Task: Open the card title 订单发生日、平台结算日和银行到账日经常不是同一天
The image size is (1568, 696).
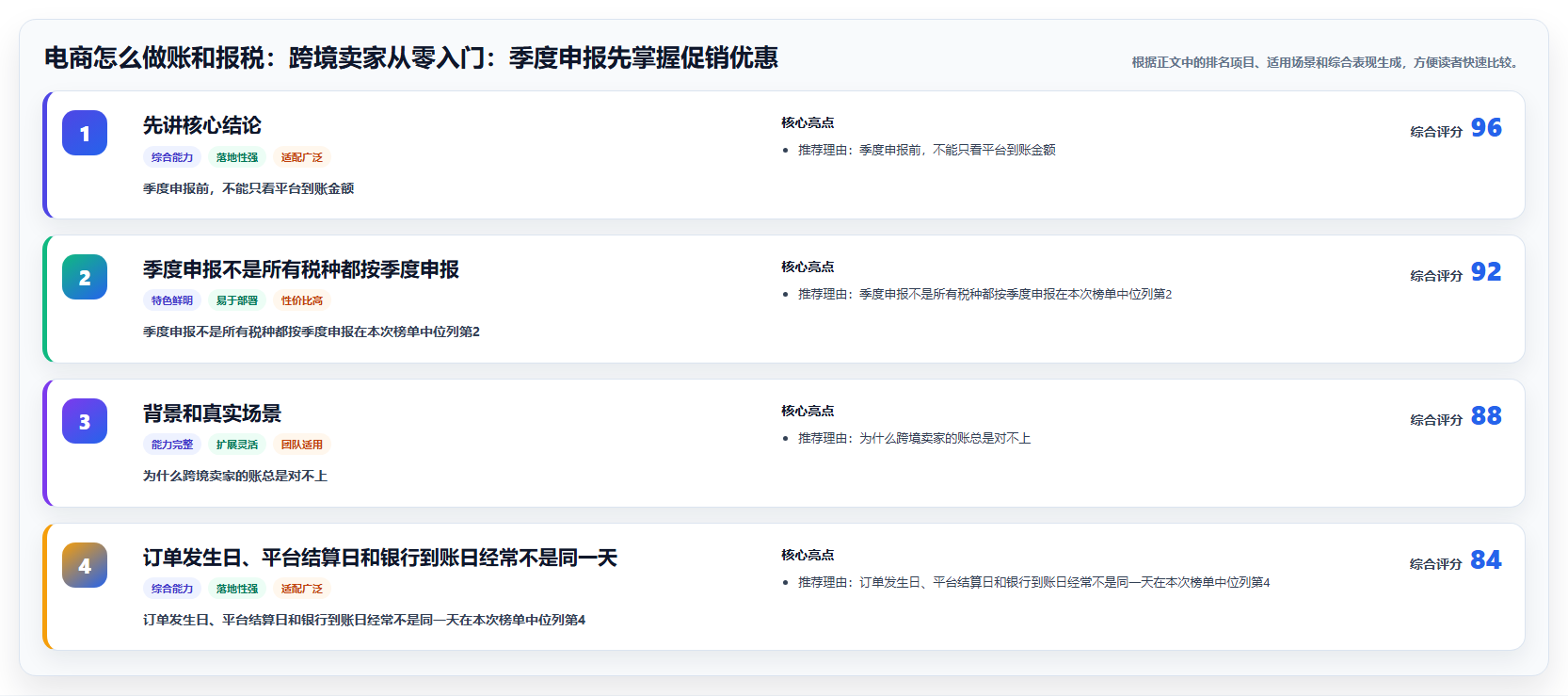Action: 380,558
